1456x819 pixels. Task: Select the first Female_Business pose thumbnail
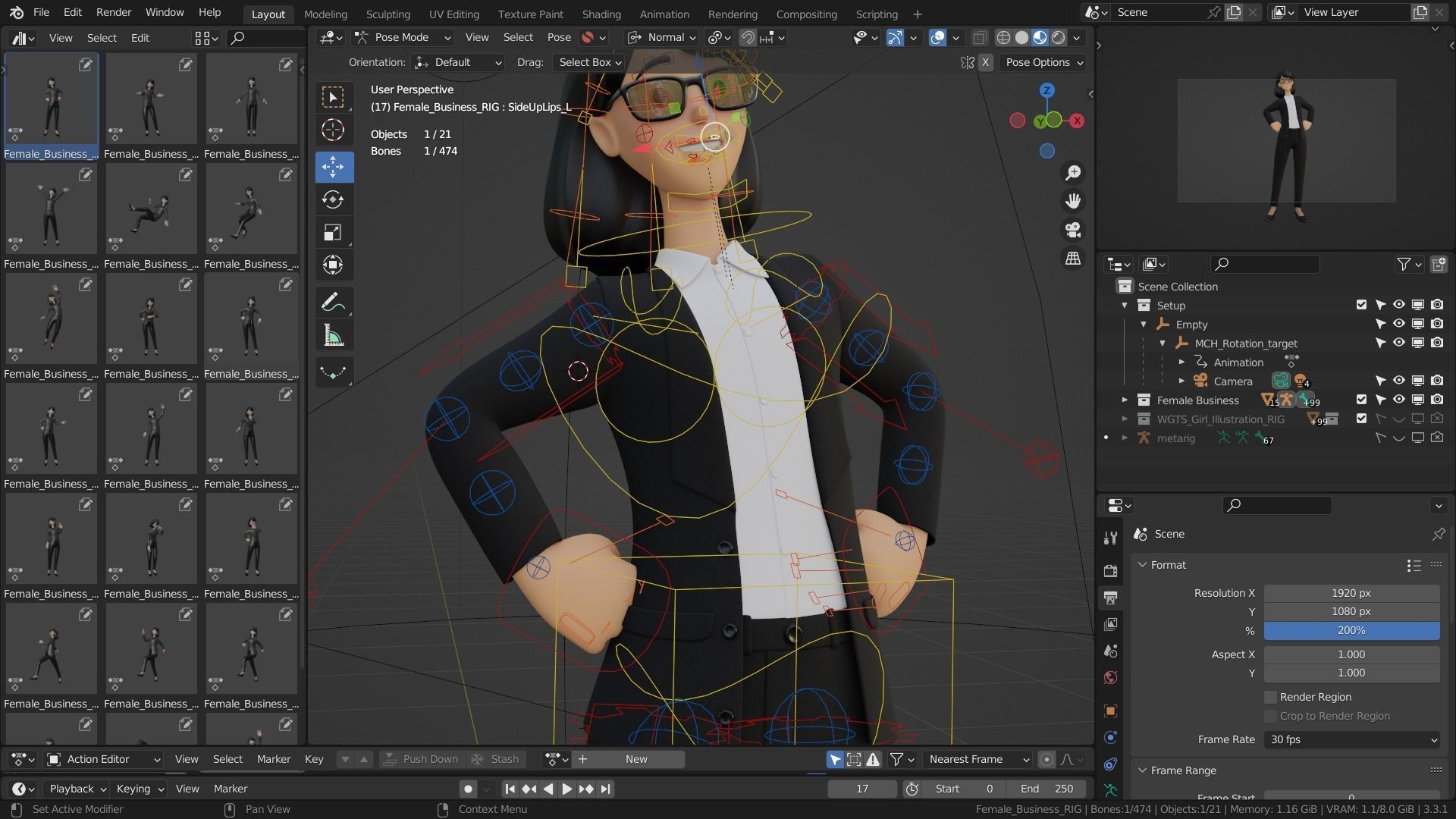[51, 107]
